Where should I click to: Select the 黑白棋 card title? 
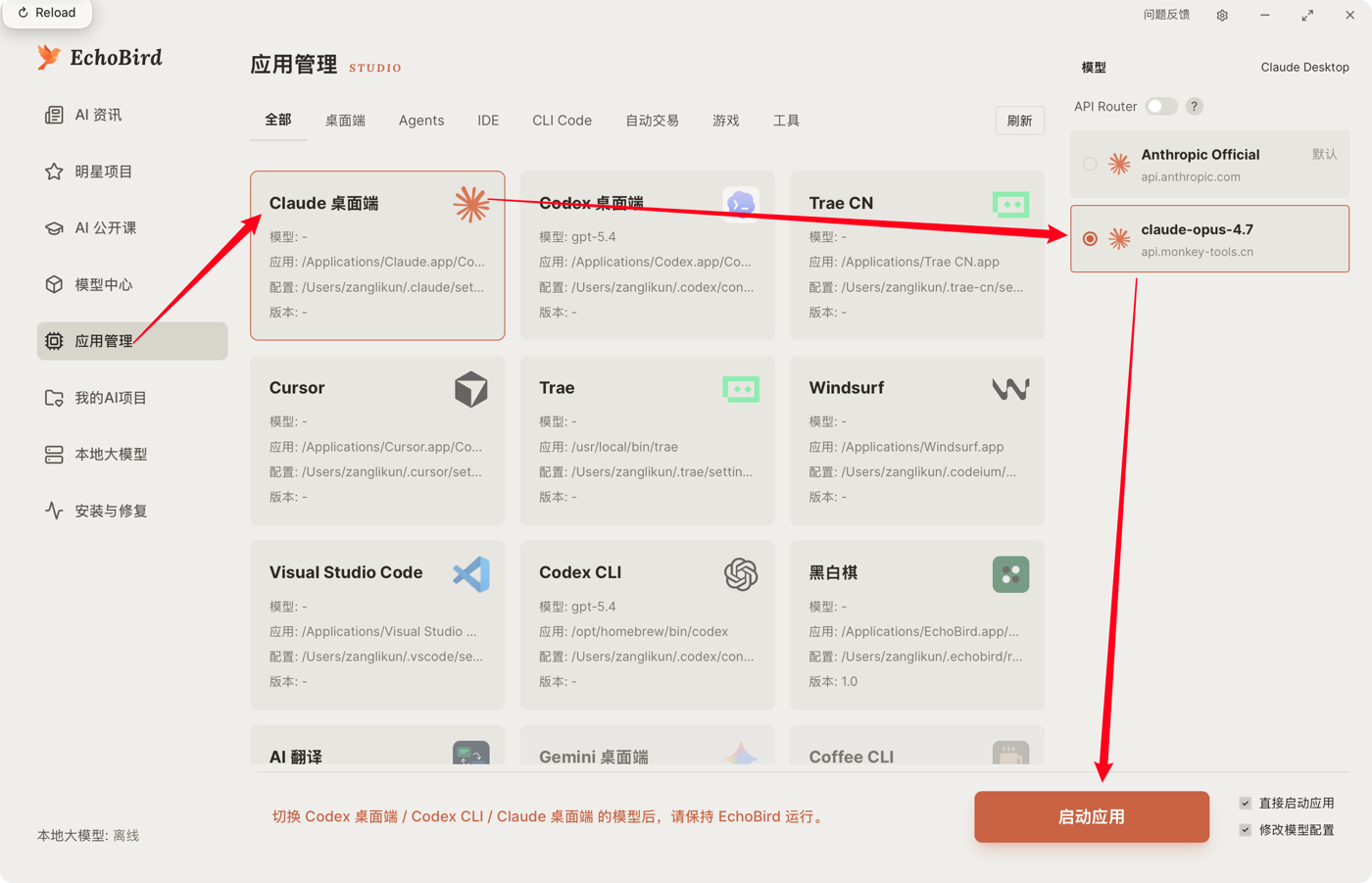pyautogui.click(x=833, y=572)
